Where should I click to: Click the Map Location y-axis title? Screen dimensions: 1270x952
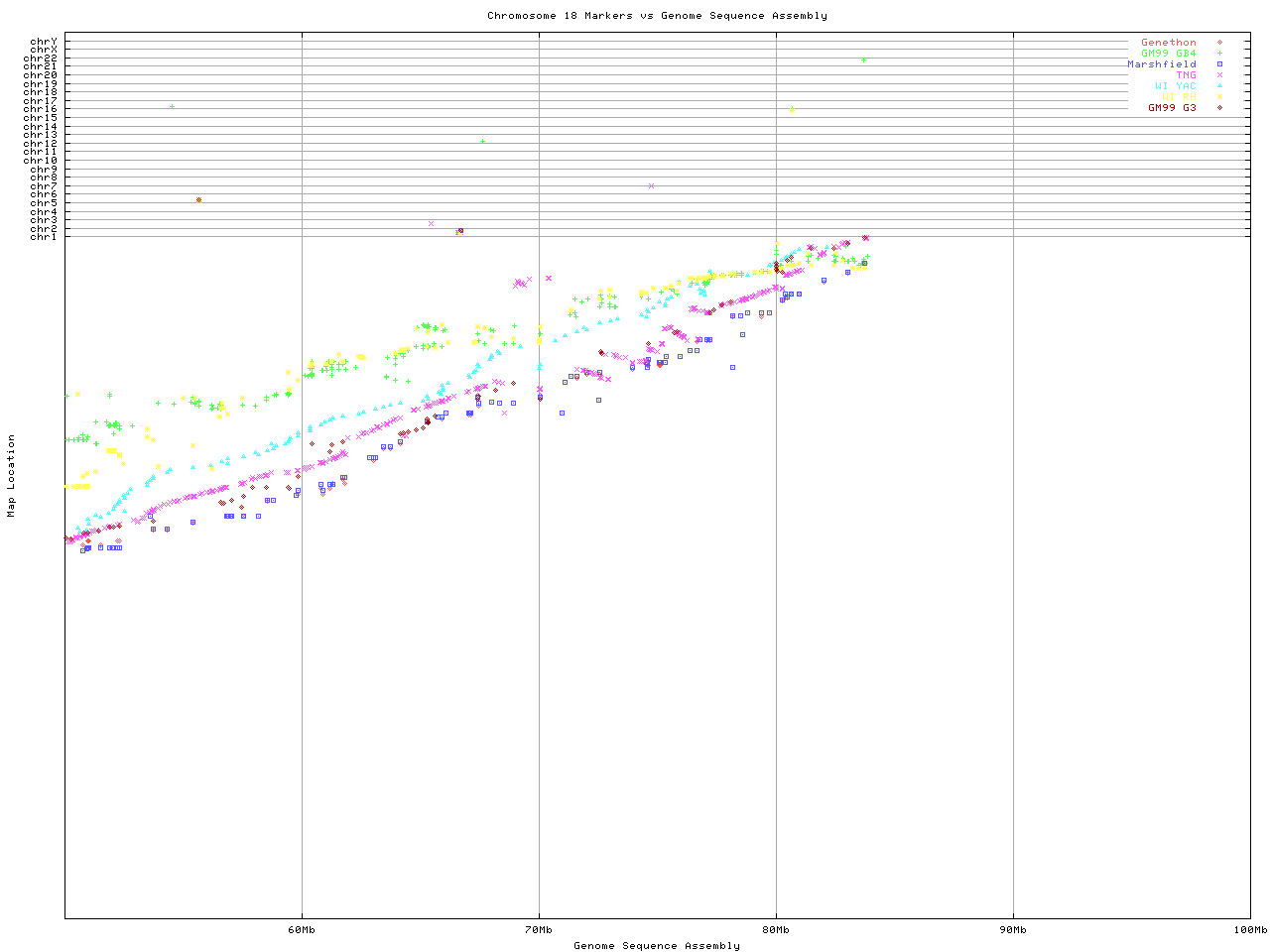click(12, 476)
